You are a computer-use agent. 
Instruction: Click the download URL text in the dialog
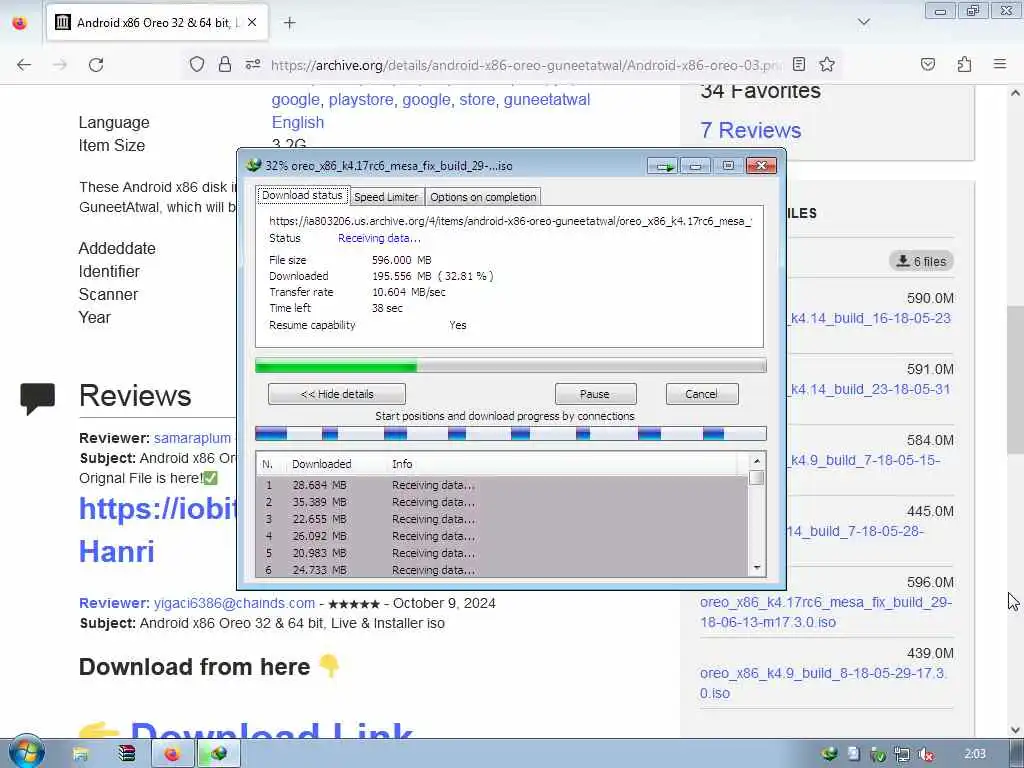[x=510, y=221]
